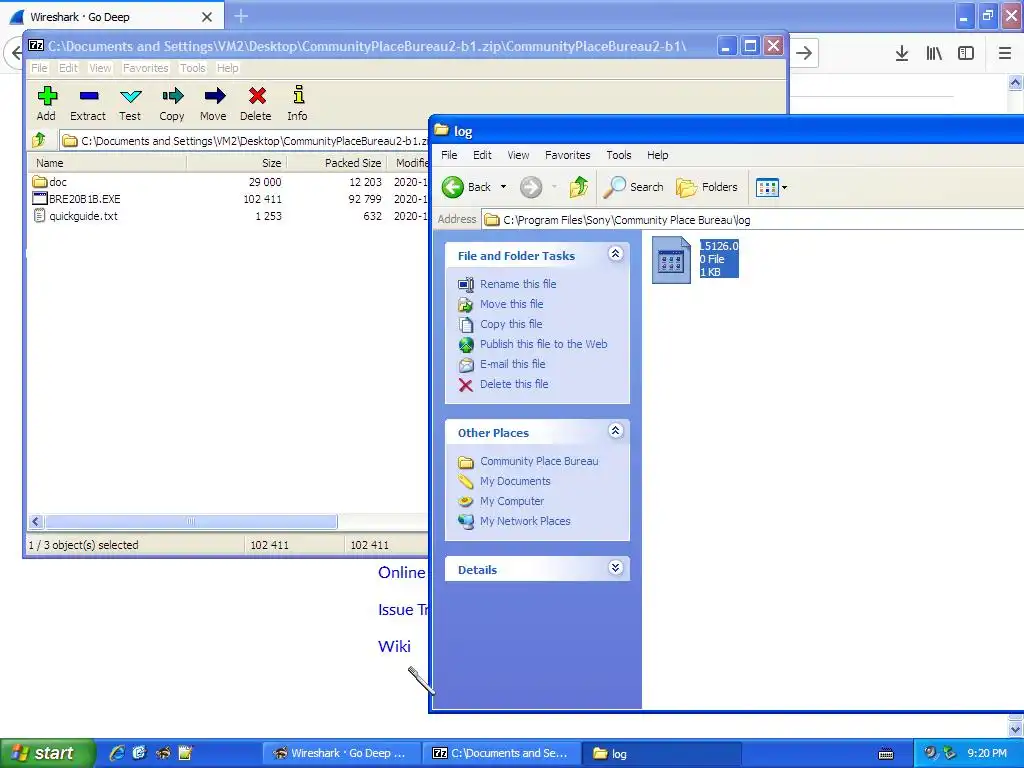This screenshot has height=768, width=1024.
Task: Sort 7-Zip list by Name column
Action: [108, 163]
